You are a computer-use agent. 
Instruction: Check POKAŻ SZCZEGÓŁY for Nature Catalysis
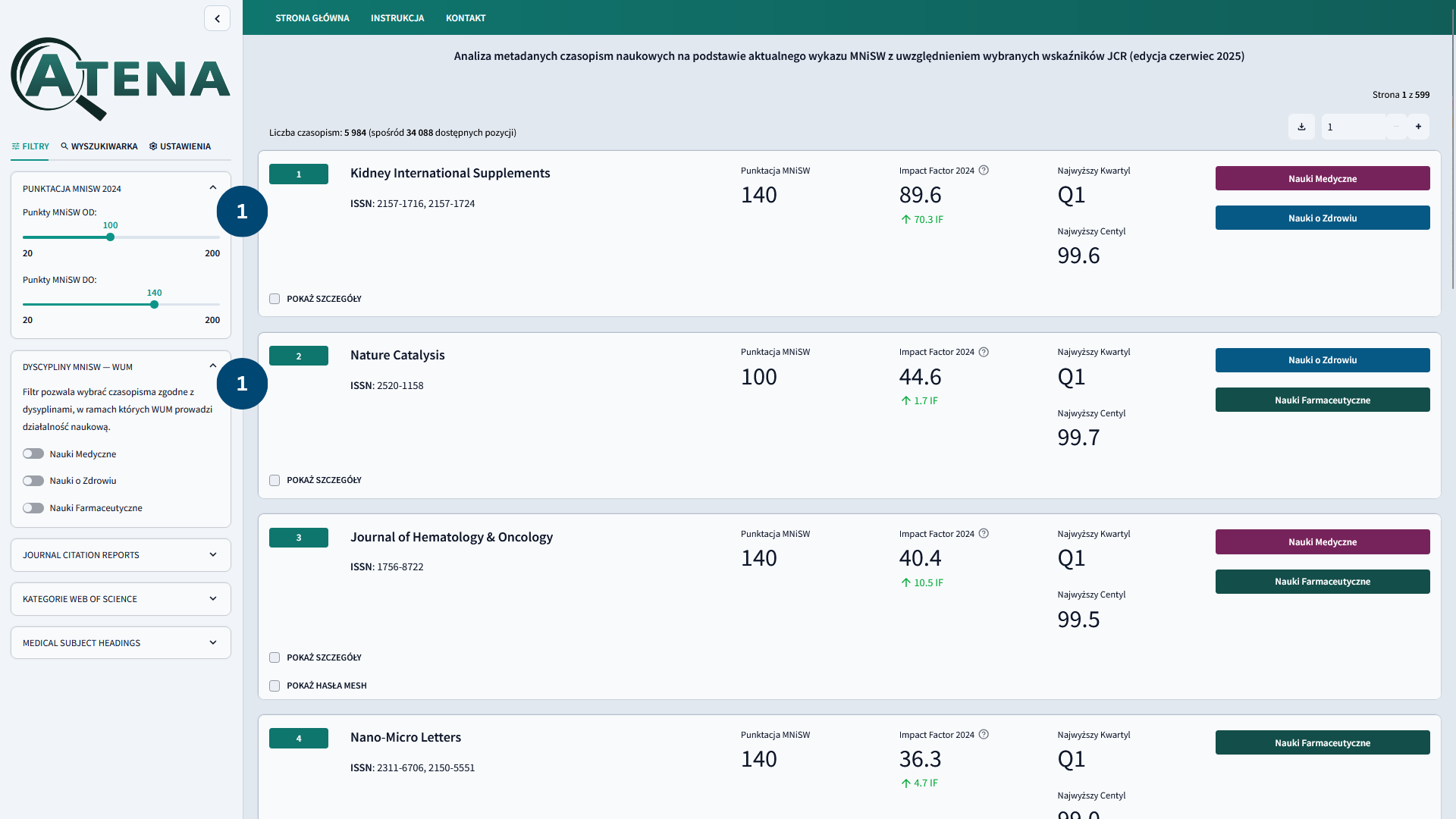pos(275,480)
